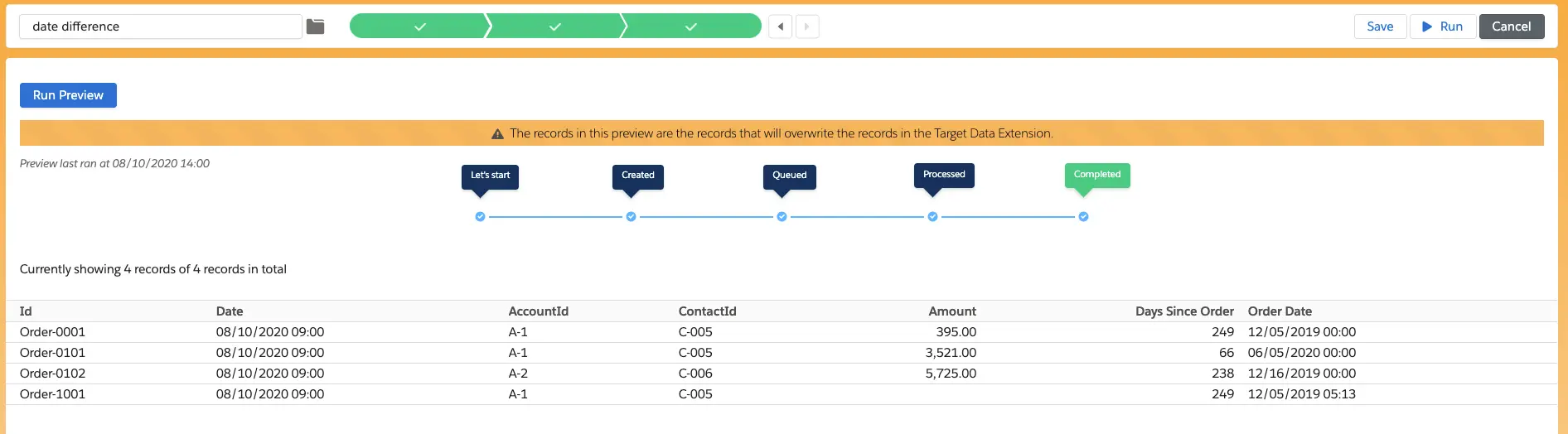Click the Days Since Order column header
The image size is (1568, 434).
pos(1183,311)
